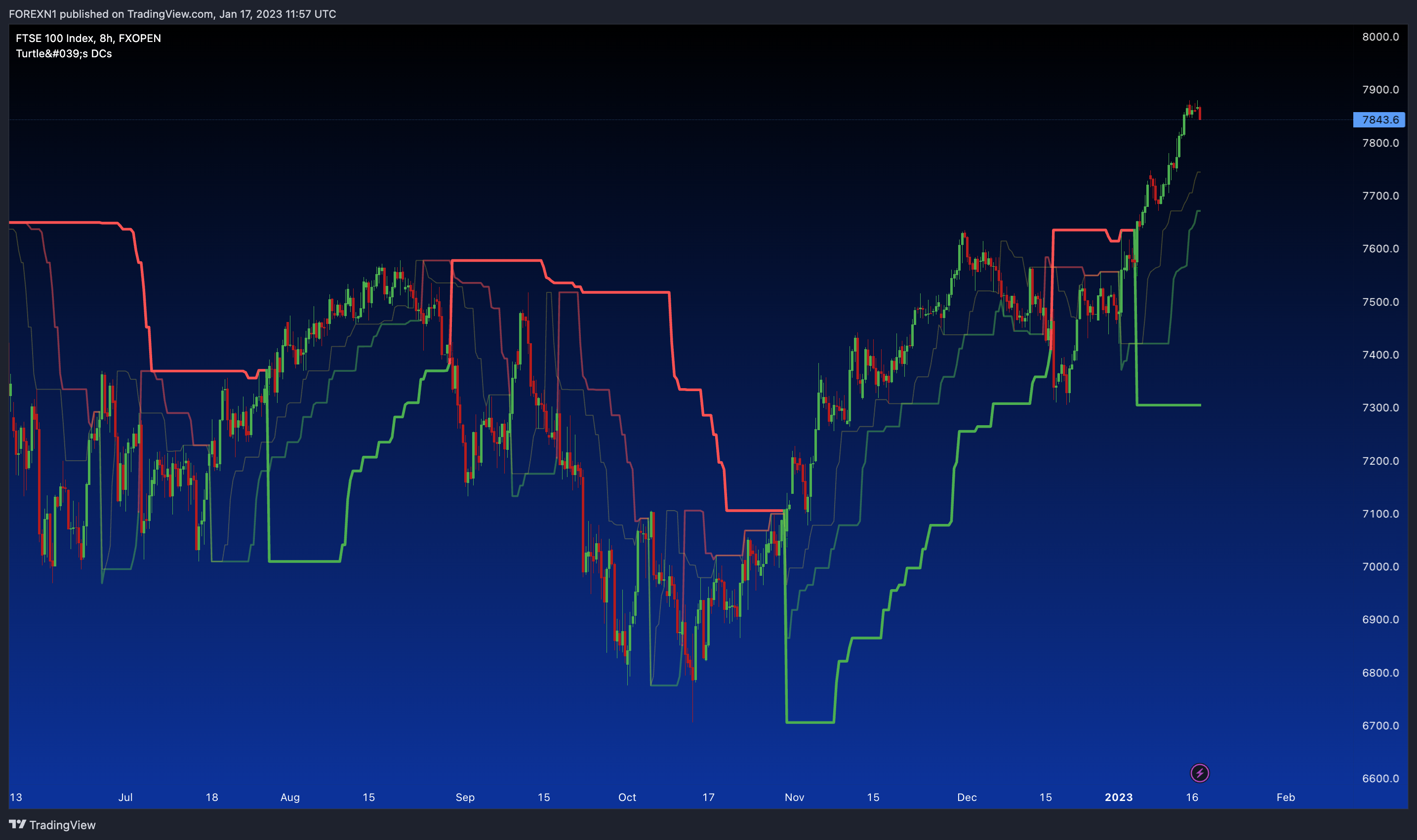Click the 7700.0 price axis label
Viewport: 1417px width, 840px height.
pos(1380,196)
